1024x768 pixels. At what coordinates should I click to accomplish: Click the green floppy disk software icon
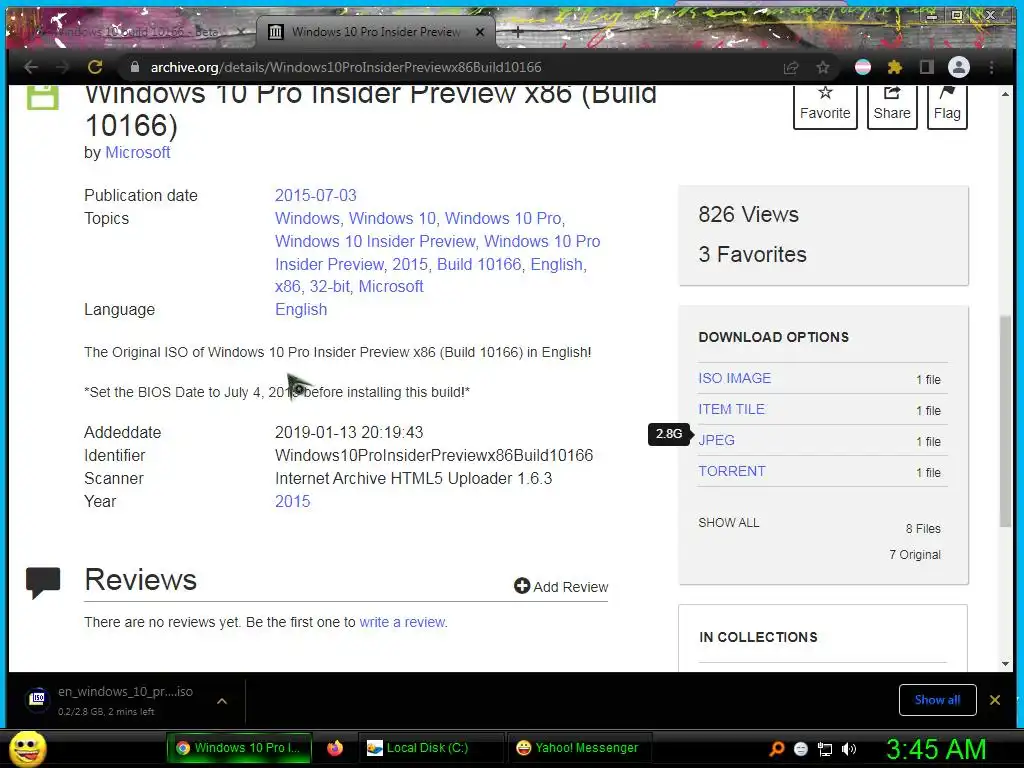tap(42, 98)
